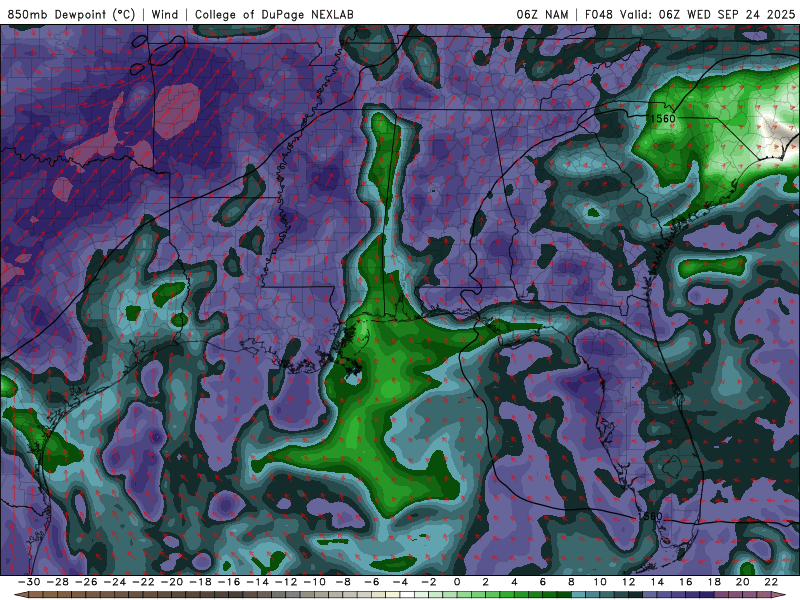This screenshot has width=800, height=600.
Task: Click the -26 value on the legend scale
Action: (86, 582)
